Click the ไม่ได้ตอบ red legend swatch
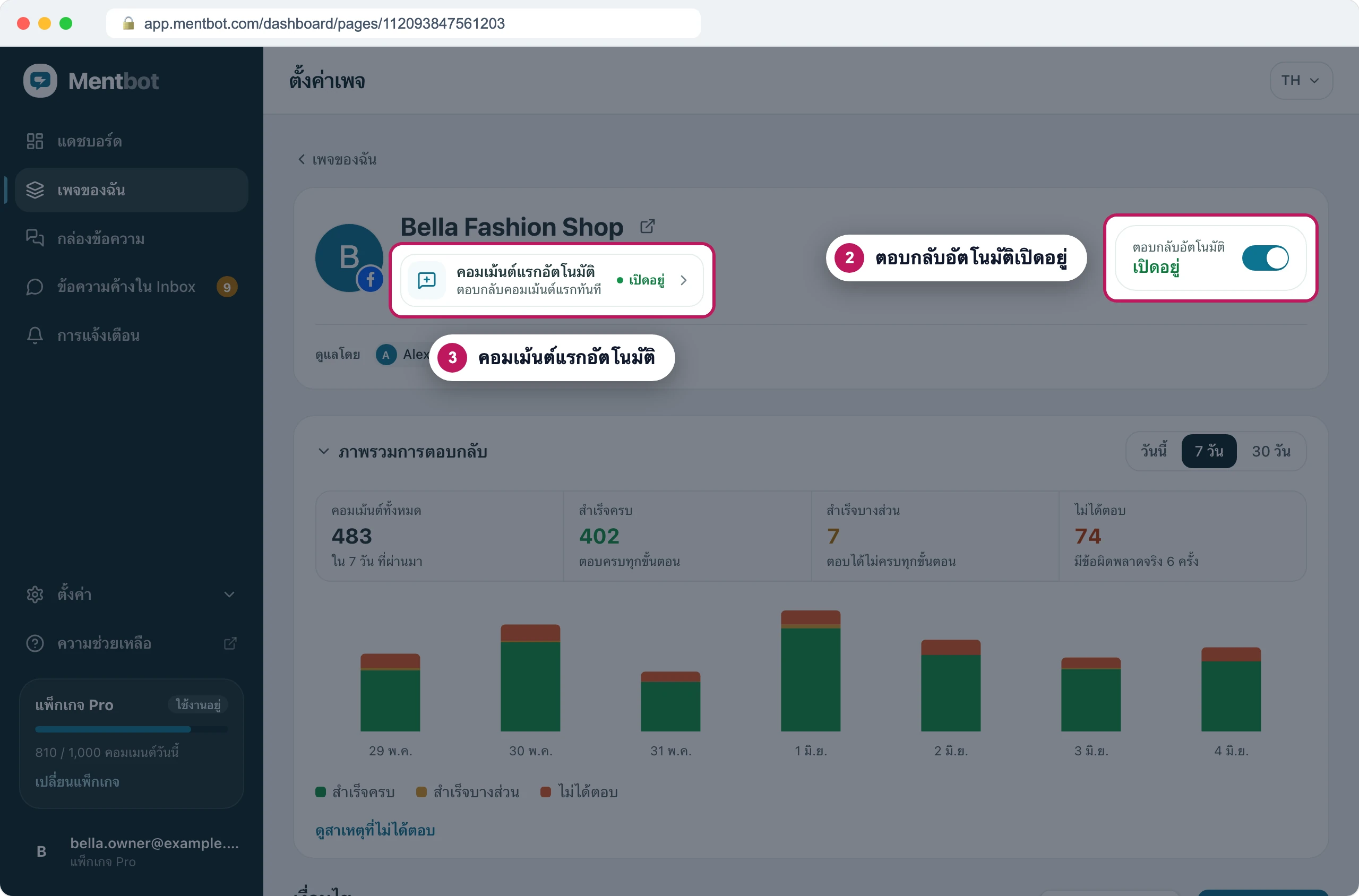This screenshot has height=896, width=1359. pyautogui.click(x=546, y=792)
